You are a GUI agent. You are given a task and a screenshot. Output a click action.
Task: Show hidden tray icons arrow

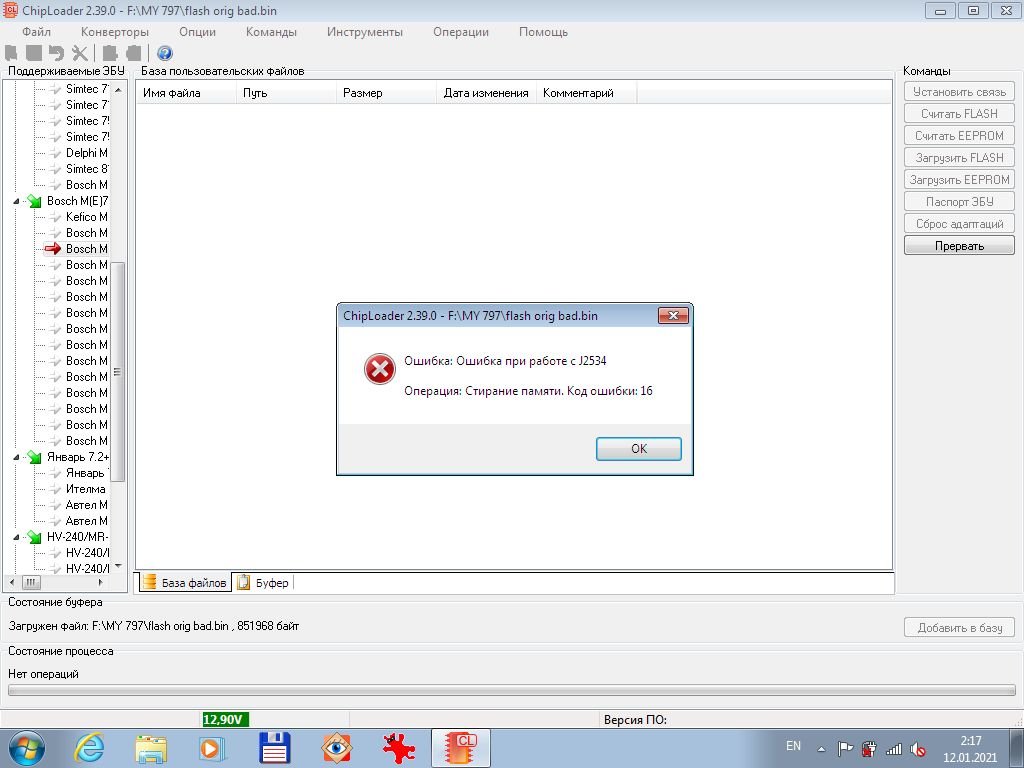pyautogui.click(x=821, y=749)
